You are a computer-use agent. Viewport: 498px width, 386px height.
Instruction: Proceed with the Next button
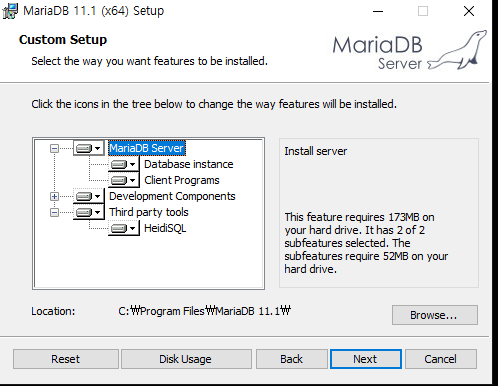(x=366, y=359)
